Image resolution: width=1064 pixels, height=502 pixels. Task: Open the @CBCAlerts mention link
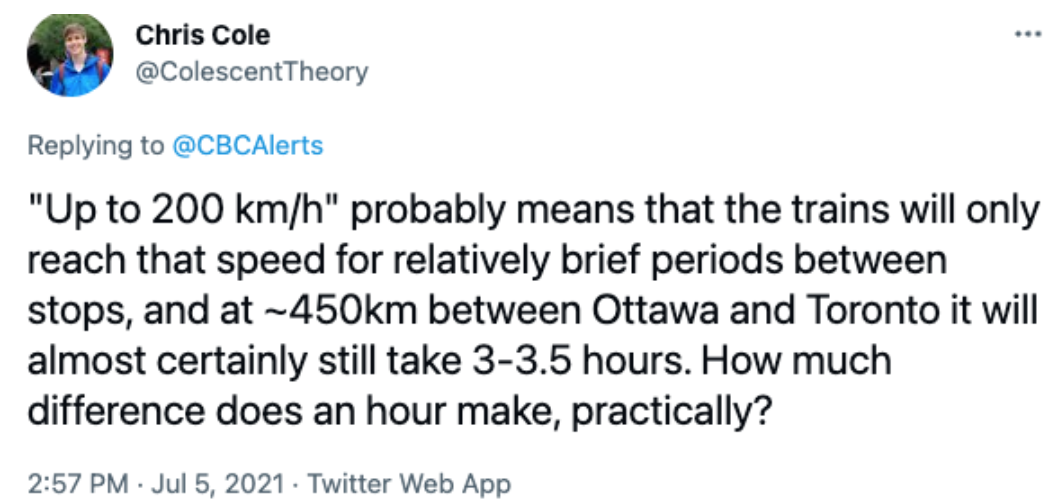[x=248, y=145]
